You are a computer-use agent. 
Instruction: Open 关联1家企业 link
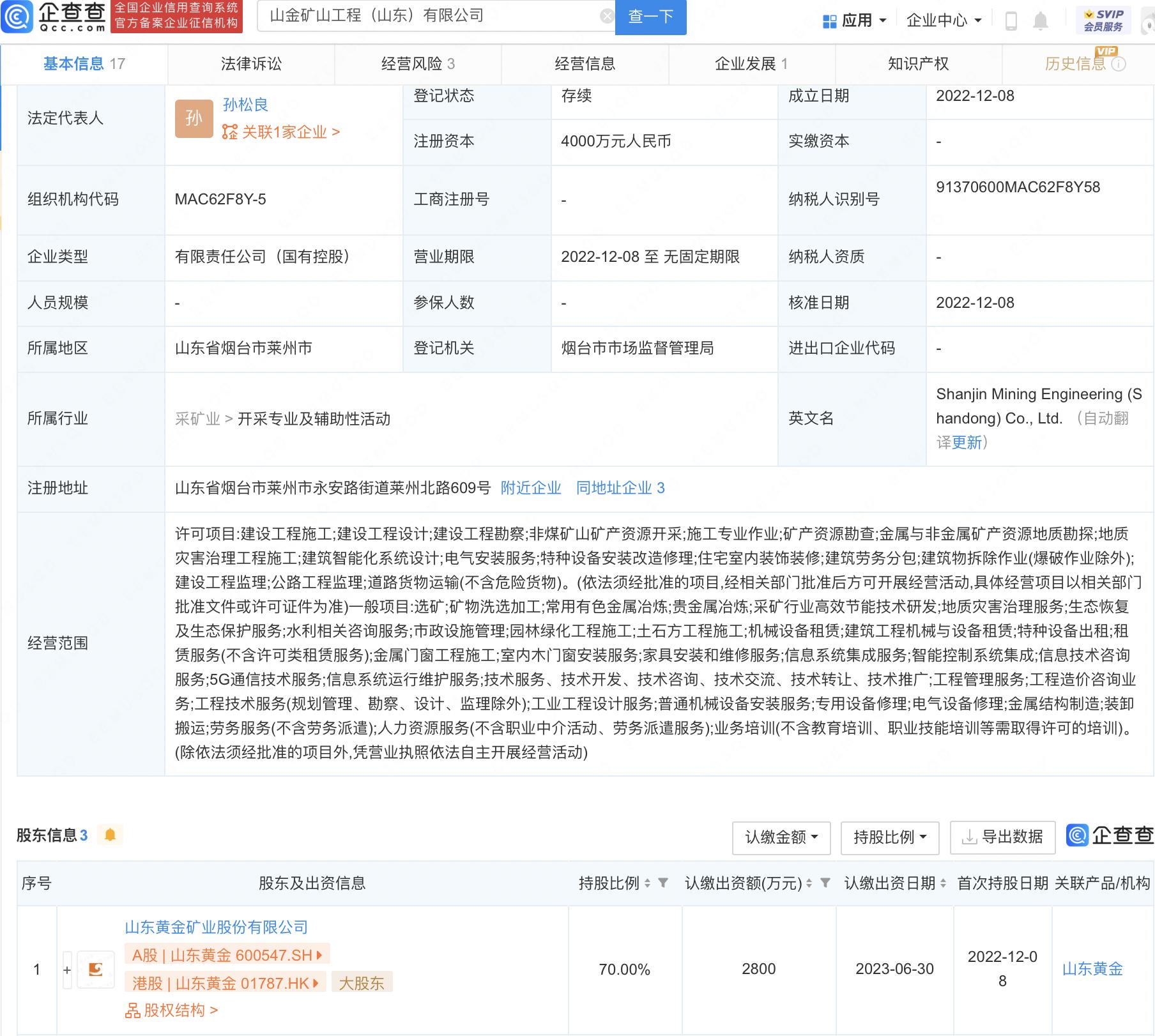(x=281, y=132)
